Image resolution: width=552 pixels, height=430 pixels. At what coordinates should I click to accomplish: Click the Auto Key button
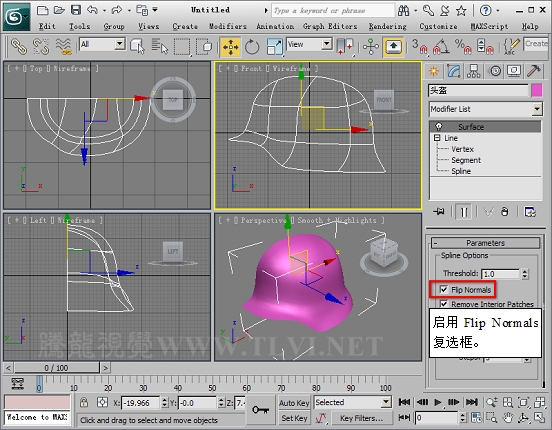294,403
